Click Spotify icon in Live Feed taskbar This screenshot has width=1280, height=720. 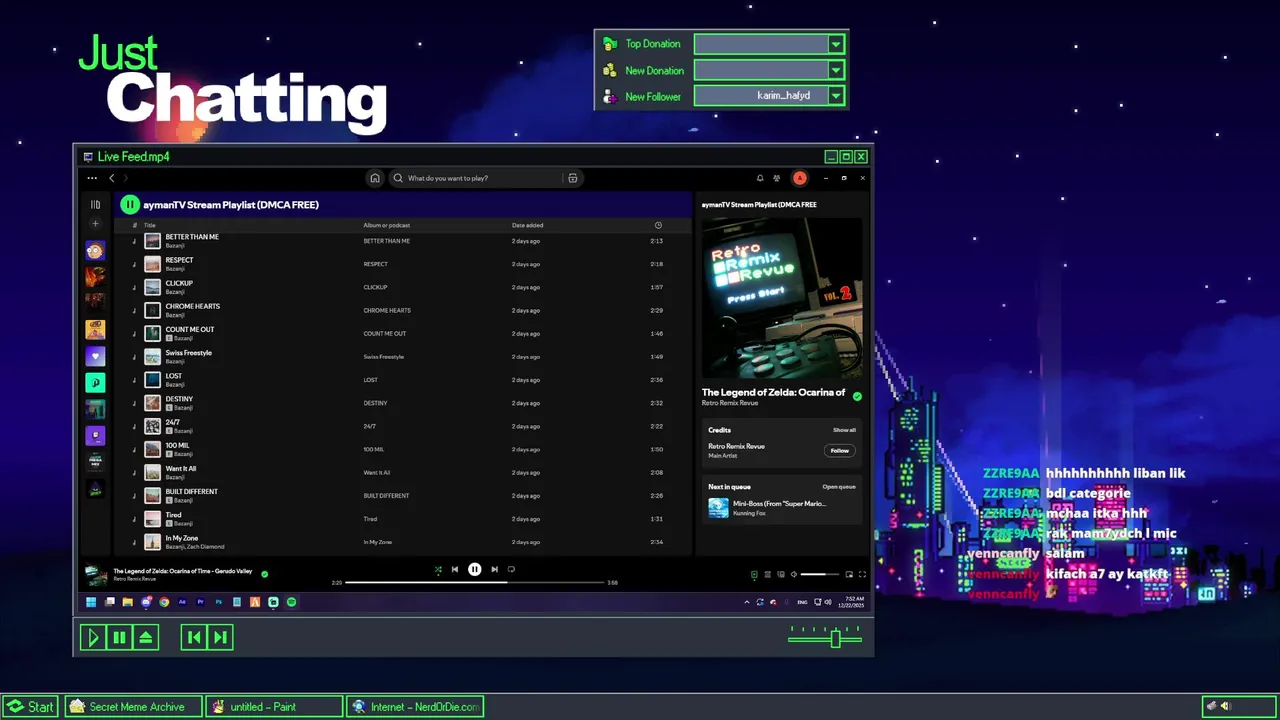point(291,602)
